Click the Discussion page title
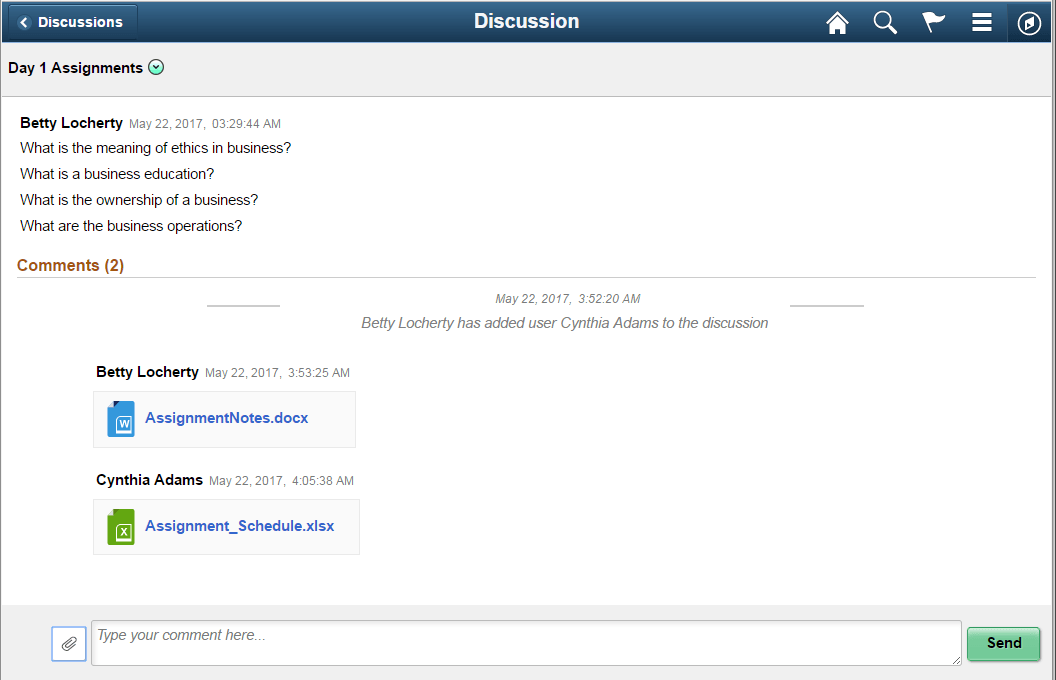This screenshot has width=1056, height=680. (527, 21)
